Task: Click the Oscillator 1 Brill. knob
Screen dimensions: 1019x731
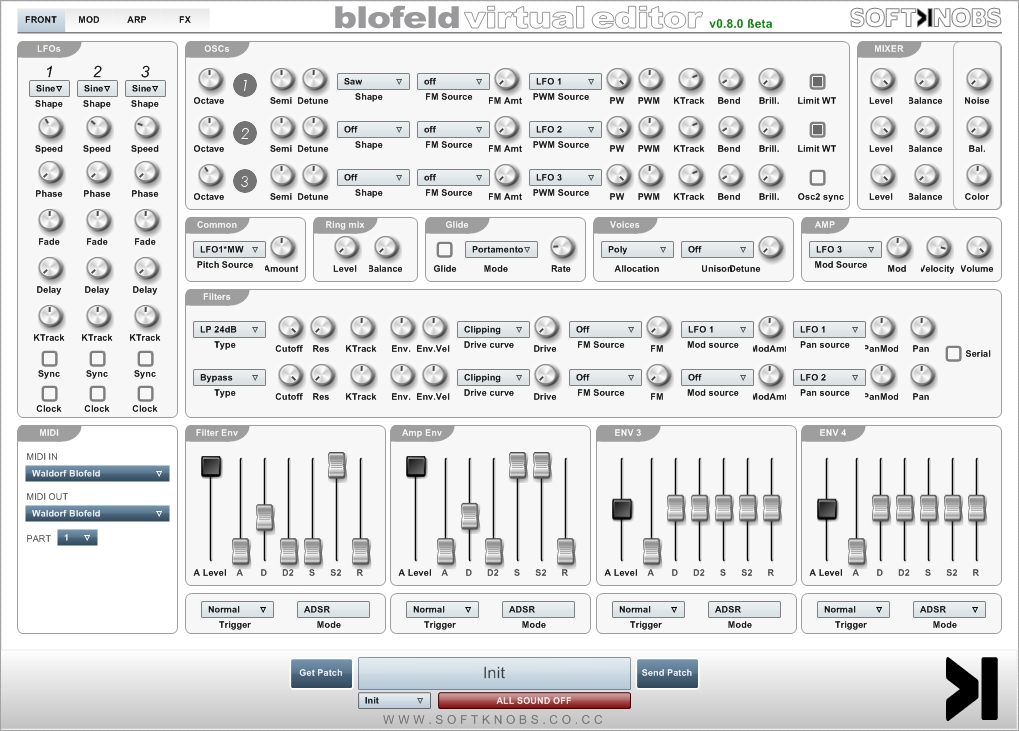Action: pyautogui.click(x=769, y=80)
